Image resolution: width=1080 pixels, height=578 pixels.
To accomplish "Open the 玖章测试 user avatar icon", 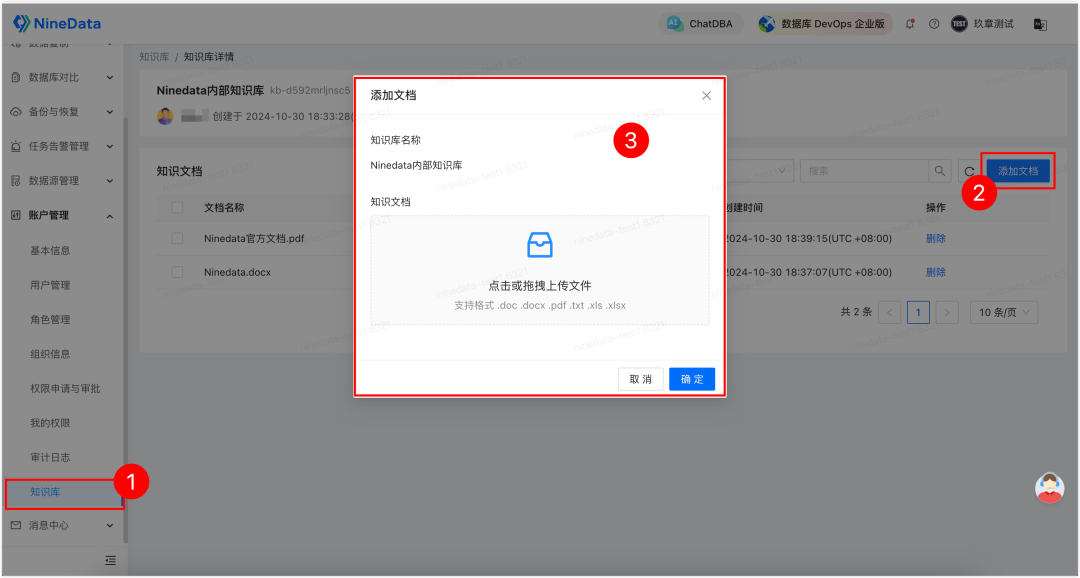I will click(x=959, y=23).
